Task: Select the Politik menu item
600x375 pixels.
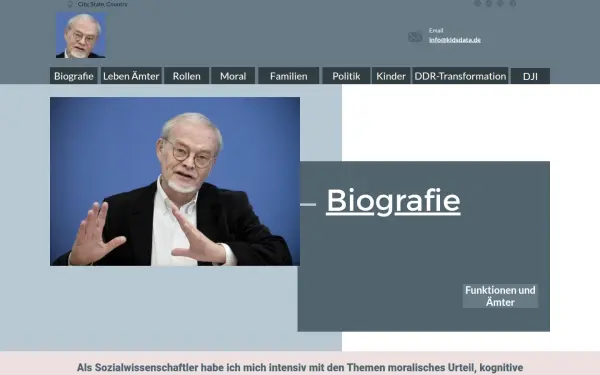Action: (x=346, y=76)
